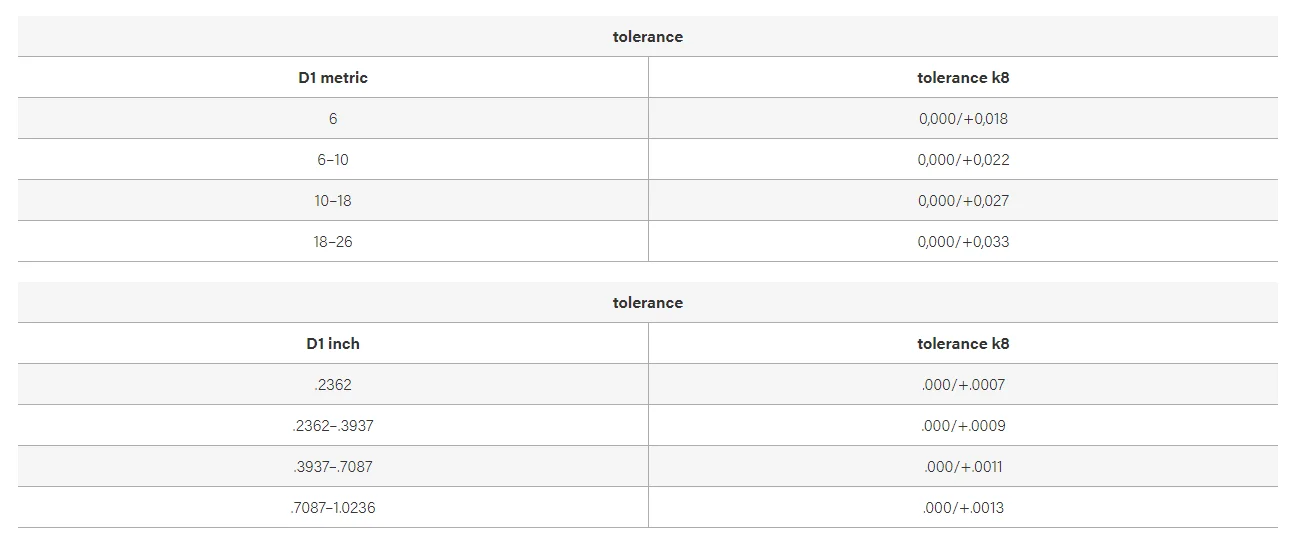Viewport: 1298px width, 543px height.
Task: Click the .000/+.0009 tolerance value
Action: click(x=963, y=425)
